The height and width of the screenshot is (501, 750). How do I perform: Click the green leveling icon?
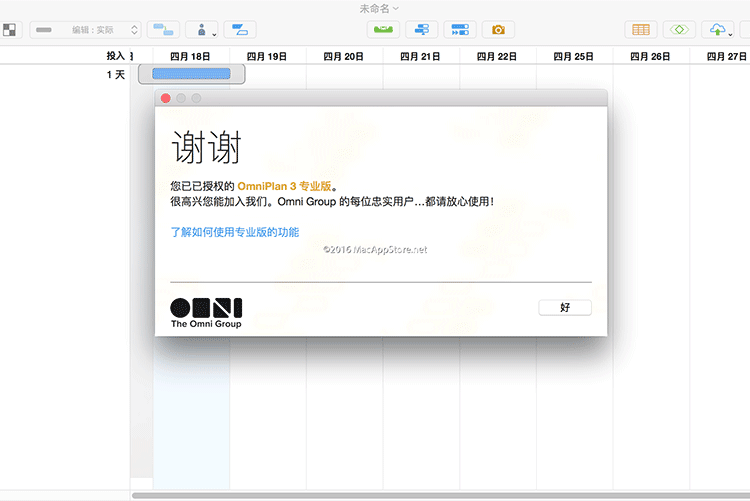[384, 30]
